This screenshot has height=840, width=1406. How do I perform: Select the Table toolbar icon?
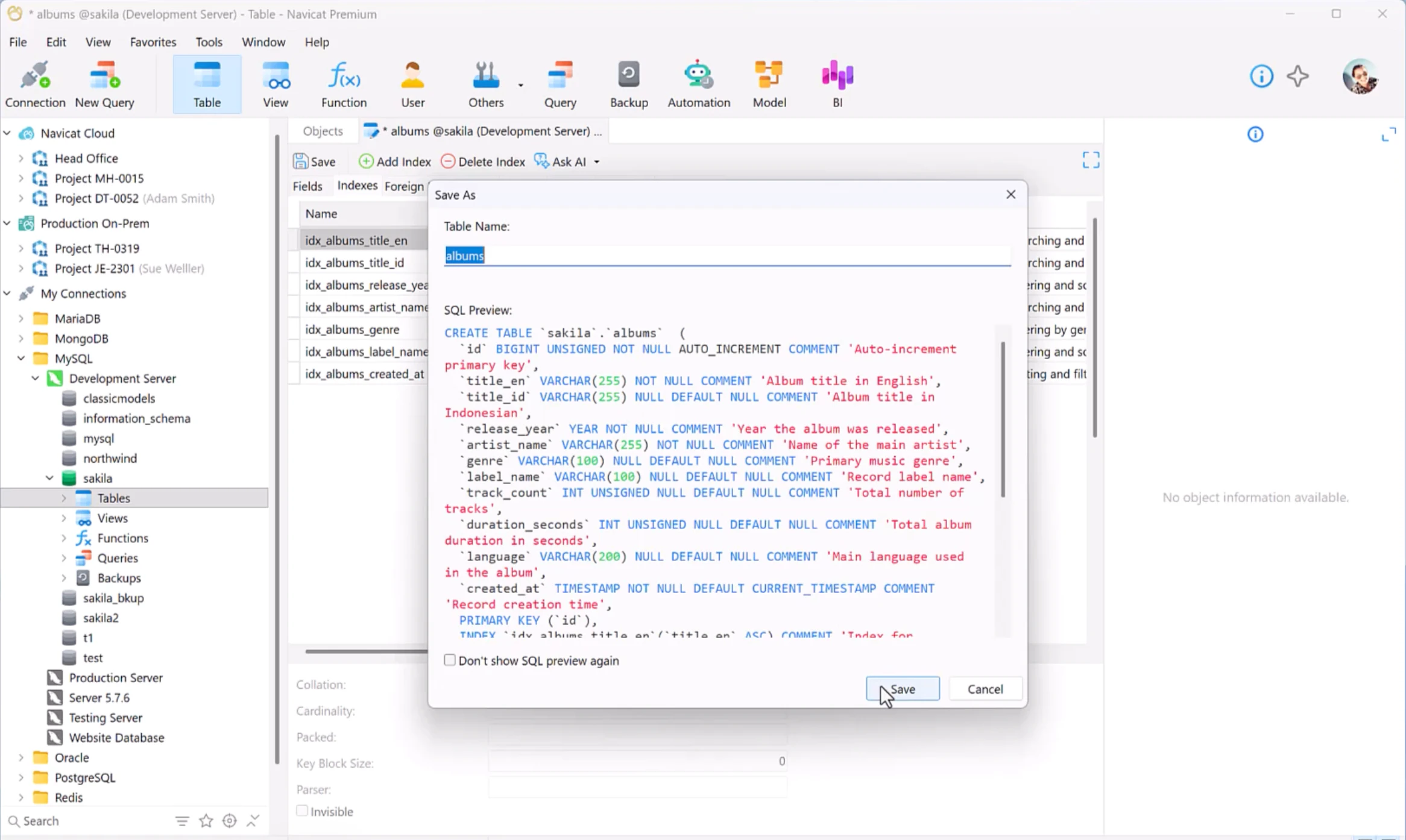207,84
